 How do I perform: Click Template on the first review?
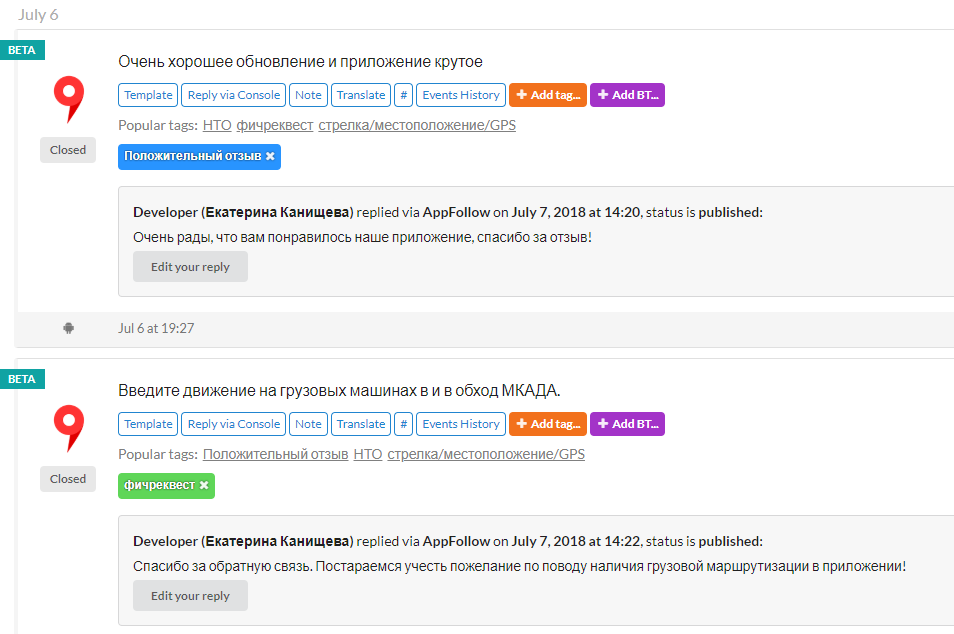point(148,95)
